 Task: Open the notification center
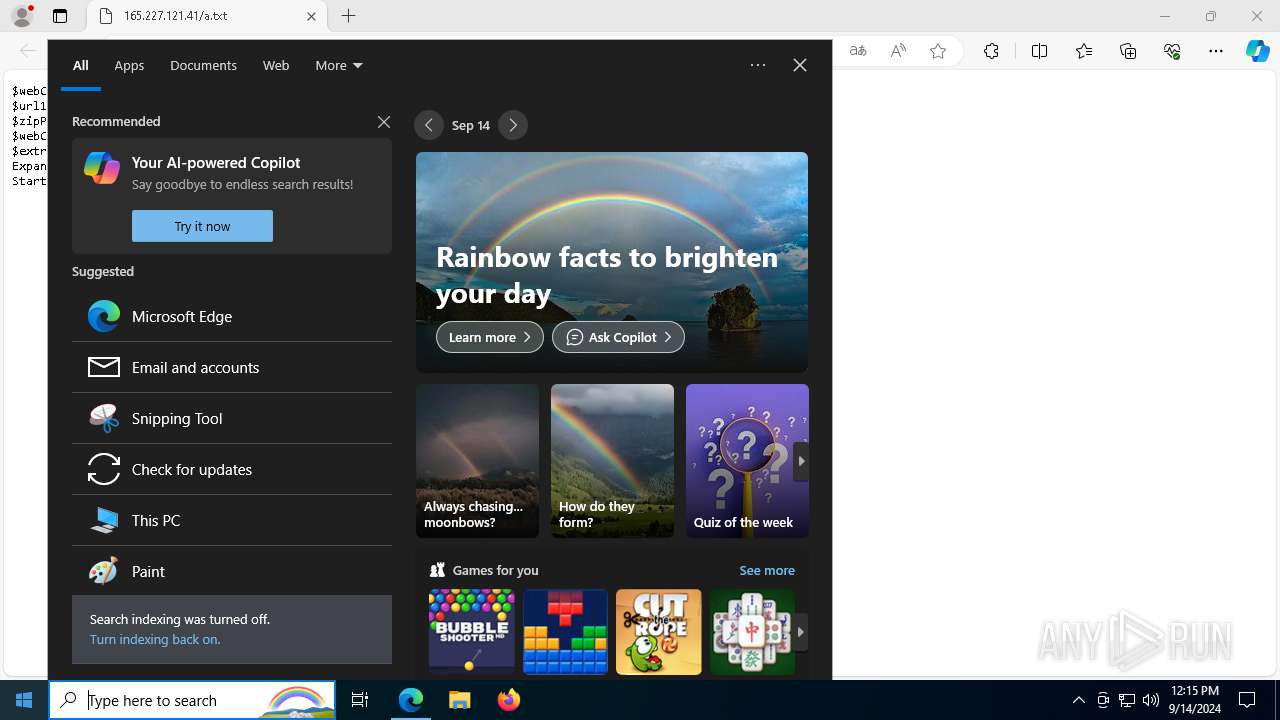coord(1248,700)
